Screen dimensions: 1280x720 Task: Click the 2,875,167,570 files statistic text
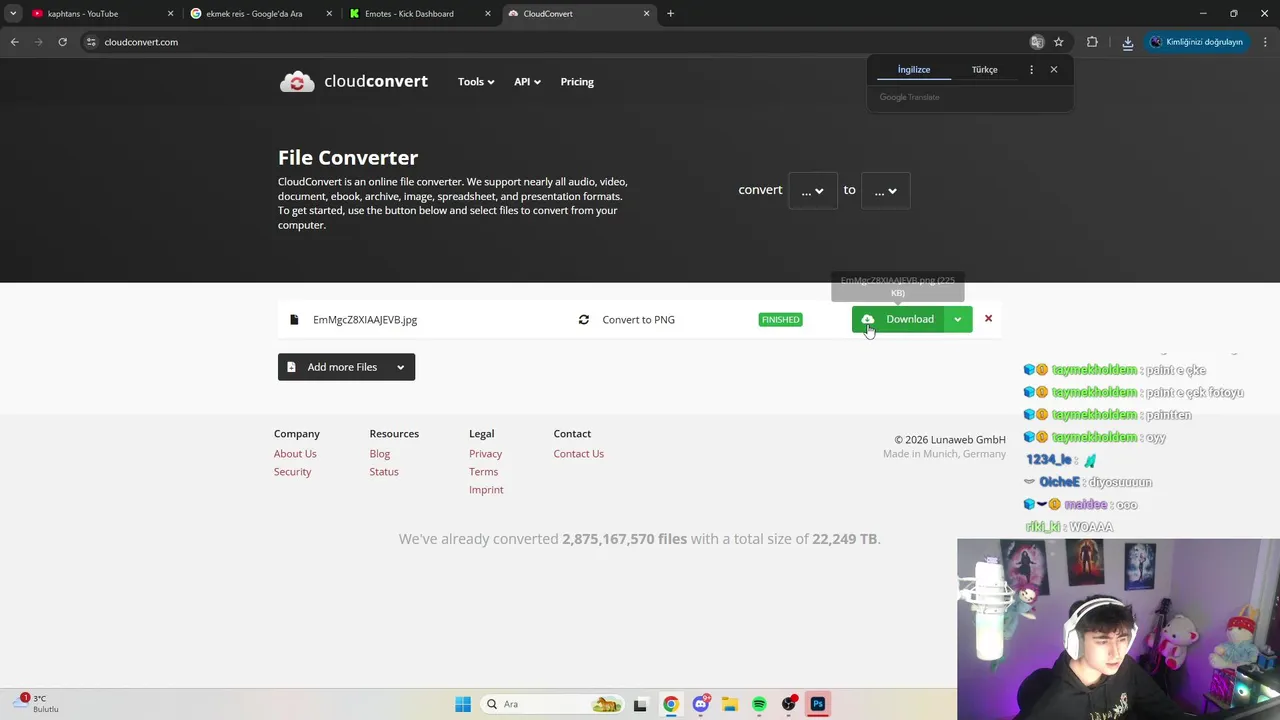[625, 539]
